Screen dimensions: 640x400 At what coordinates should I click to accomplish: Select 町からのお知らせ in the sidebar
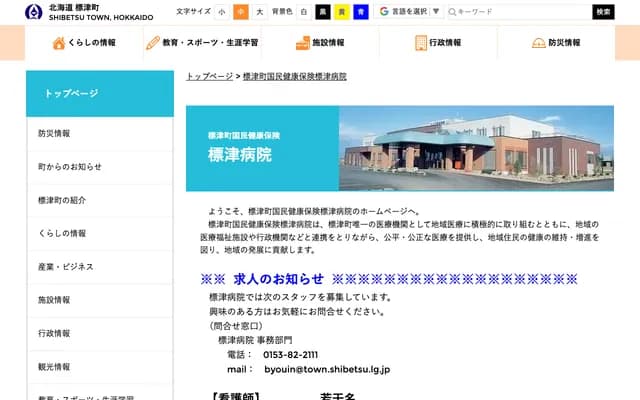coord(100,167)
